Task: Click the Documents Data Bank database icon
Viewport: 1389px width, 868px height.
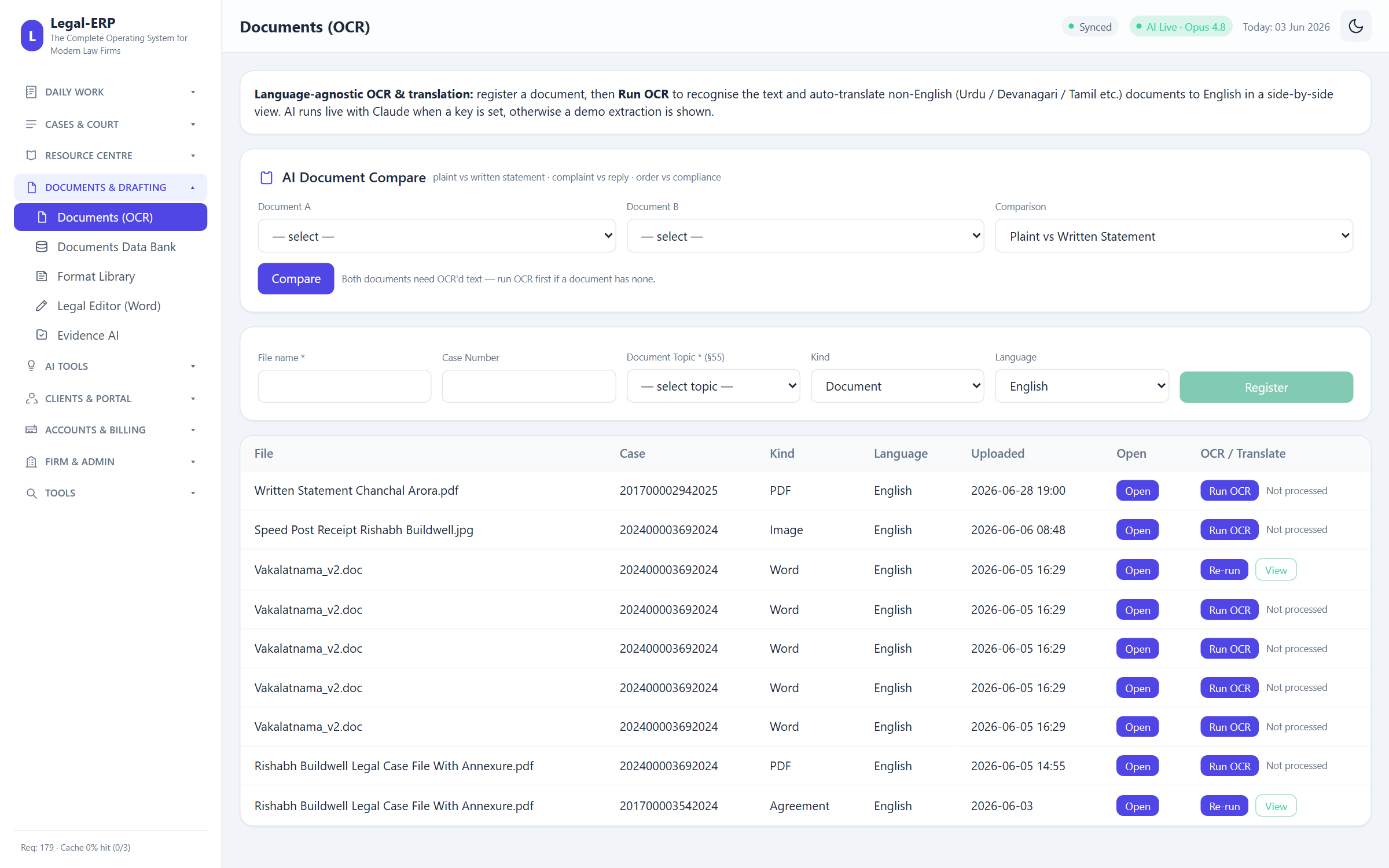Action: 42,247
